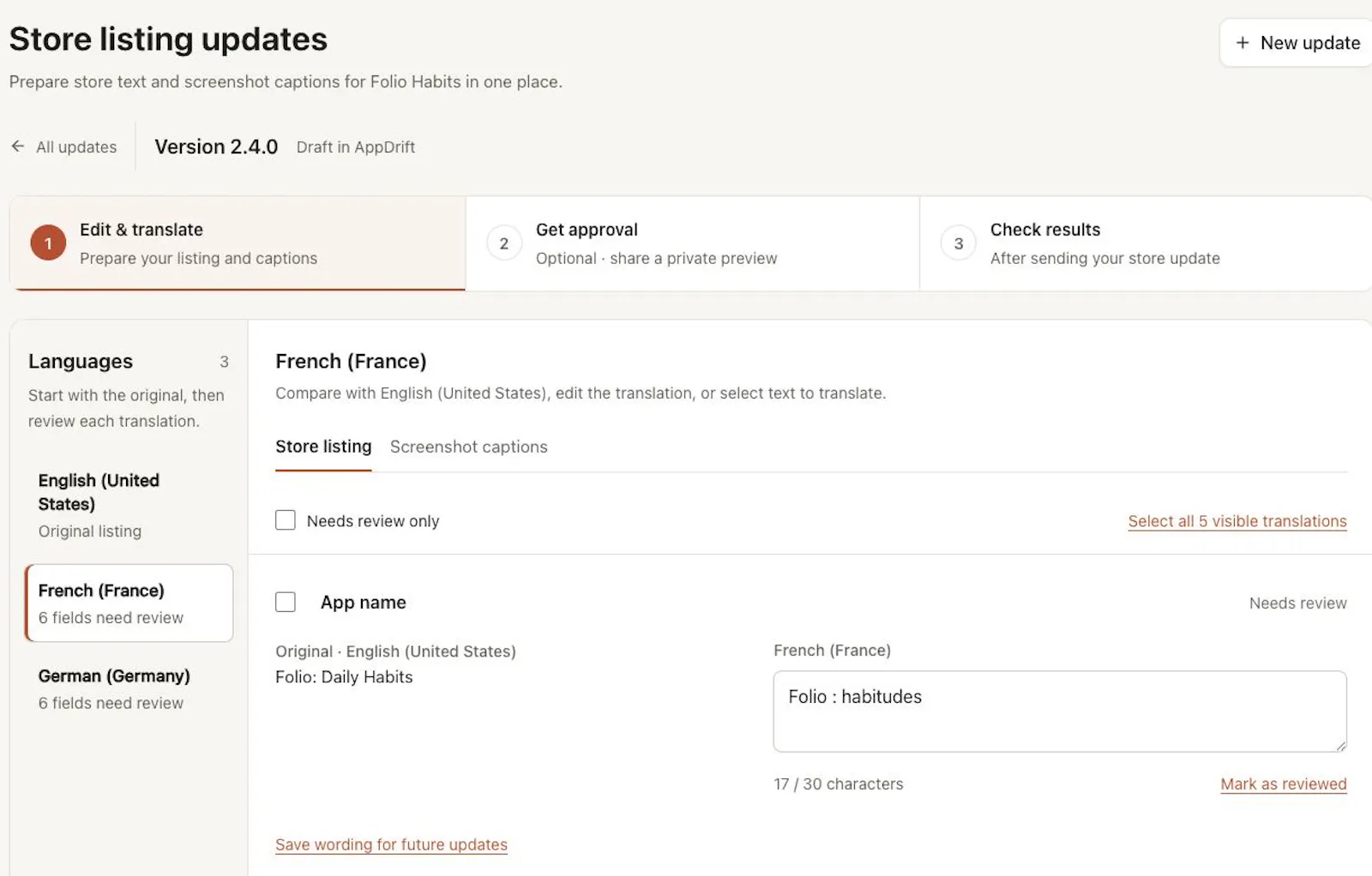Viewport: 1372px width, 876px height.
Task: Click the App name field label
Action: click(x=364, y=603)
